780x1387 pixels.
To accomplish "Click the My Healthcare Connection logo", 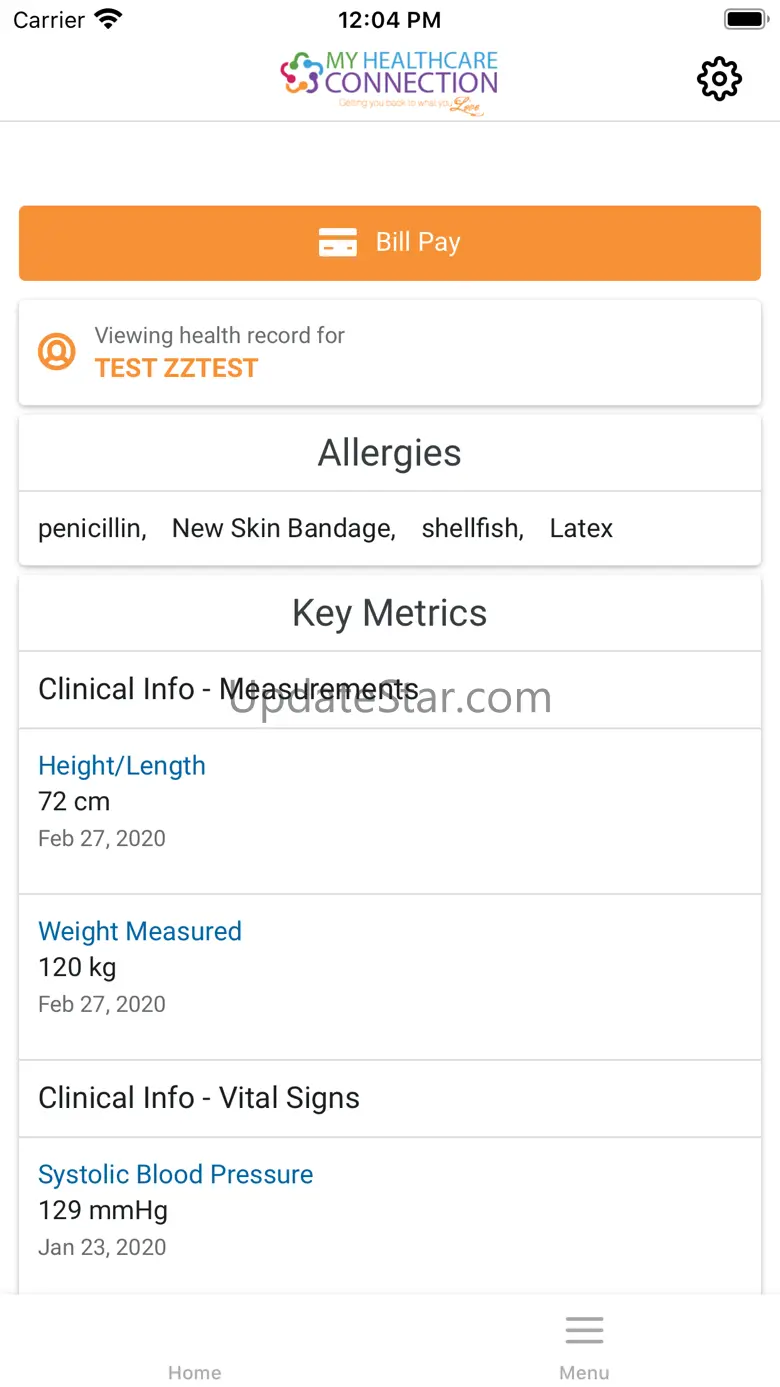I will coord(389,83).
